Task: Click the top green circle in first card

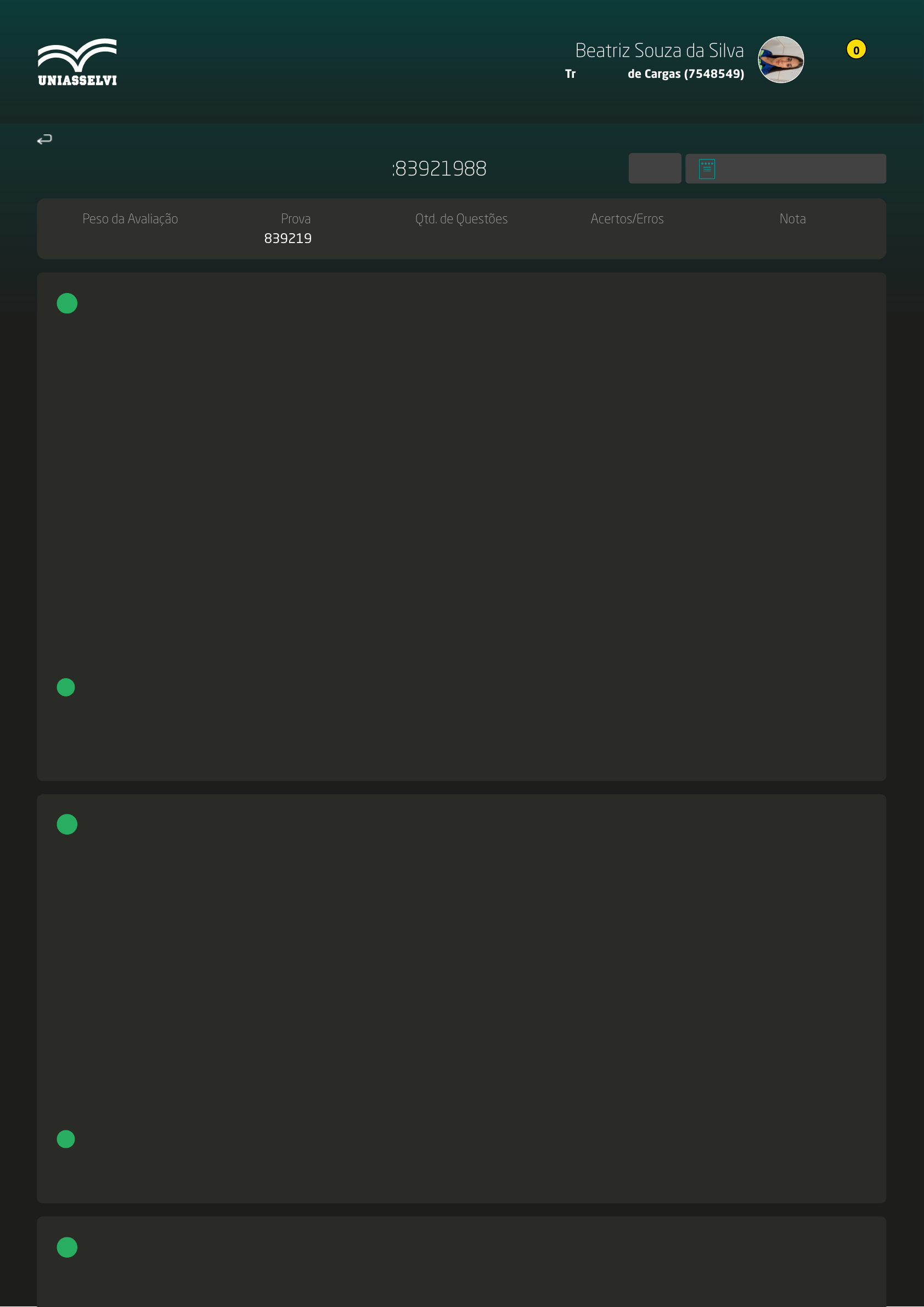Action: click(x=67, y=303)
